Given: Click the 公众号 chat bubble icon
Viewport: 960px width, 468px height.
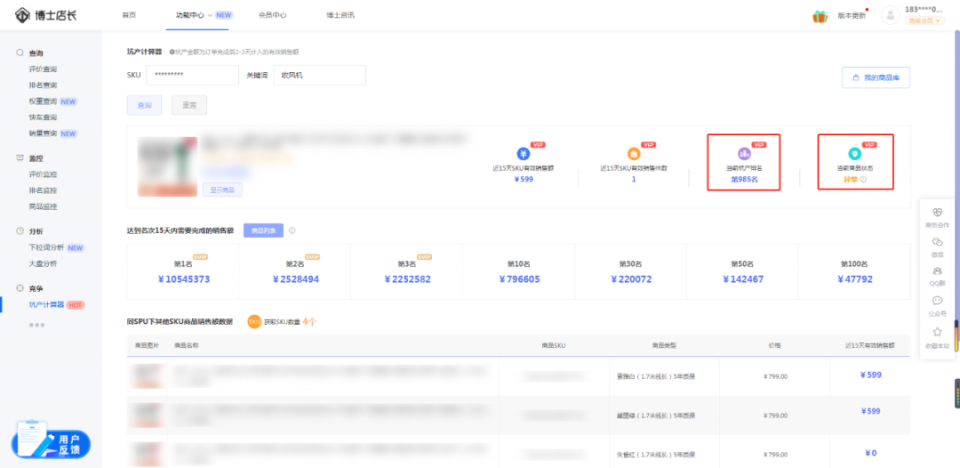Looking at the screenshot, I should 937,301.
